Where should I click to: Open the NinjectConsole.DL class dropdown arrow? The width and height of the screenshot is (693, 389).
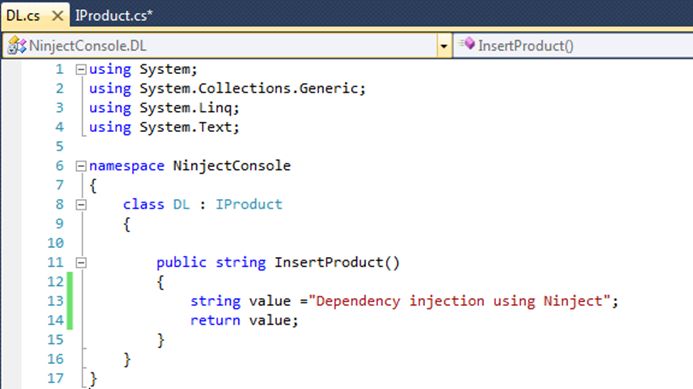444,46
